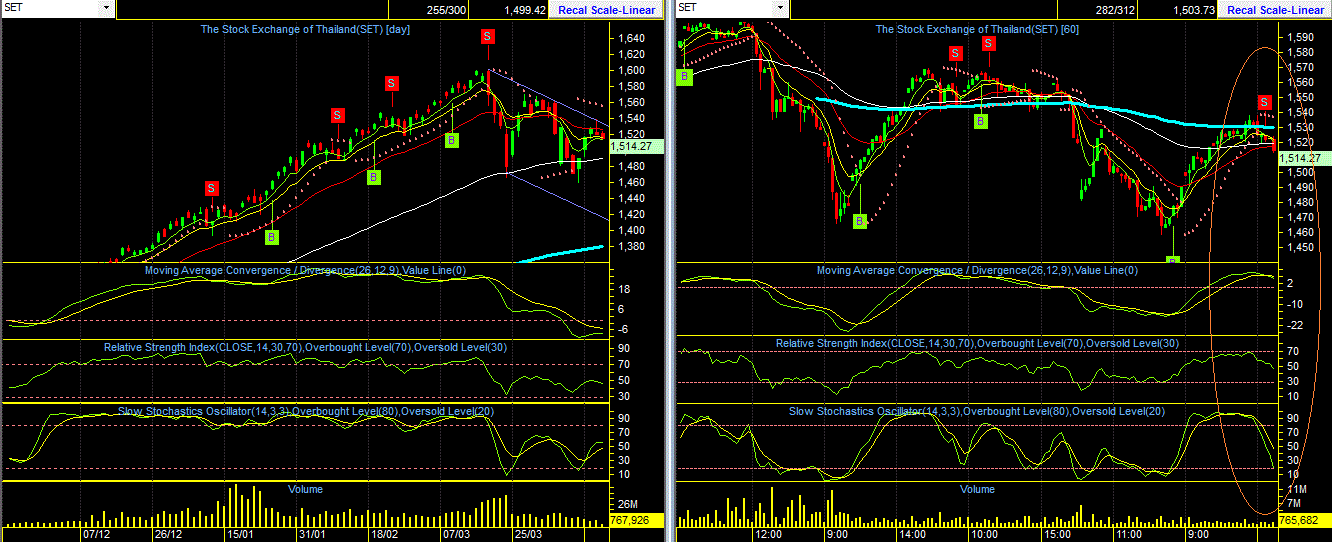Click the 15/01 date label on daily time axis
The image size is (1332, 542).
[x=239, y=535]
